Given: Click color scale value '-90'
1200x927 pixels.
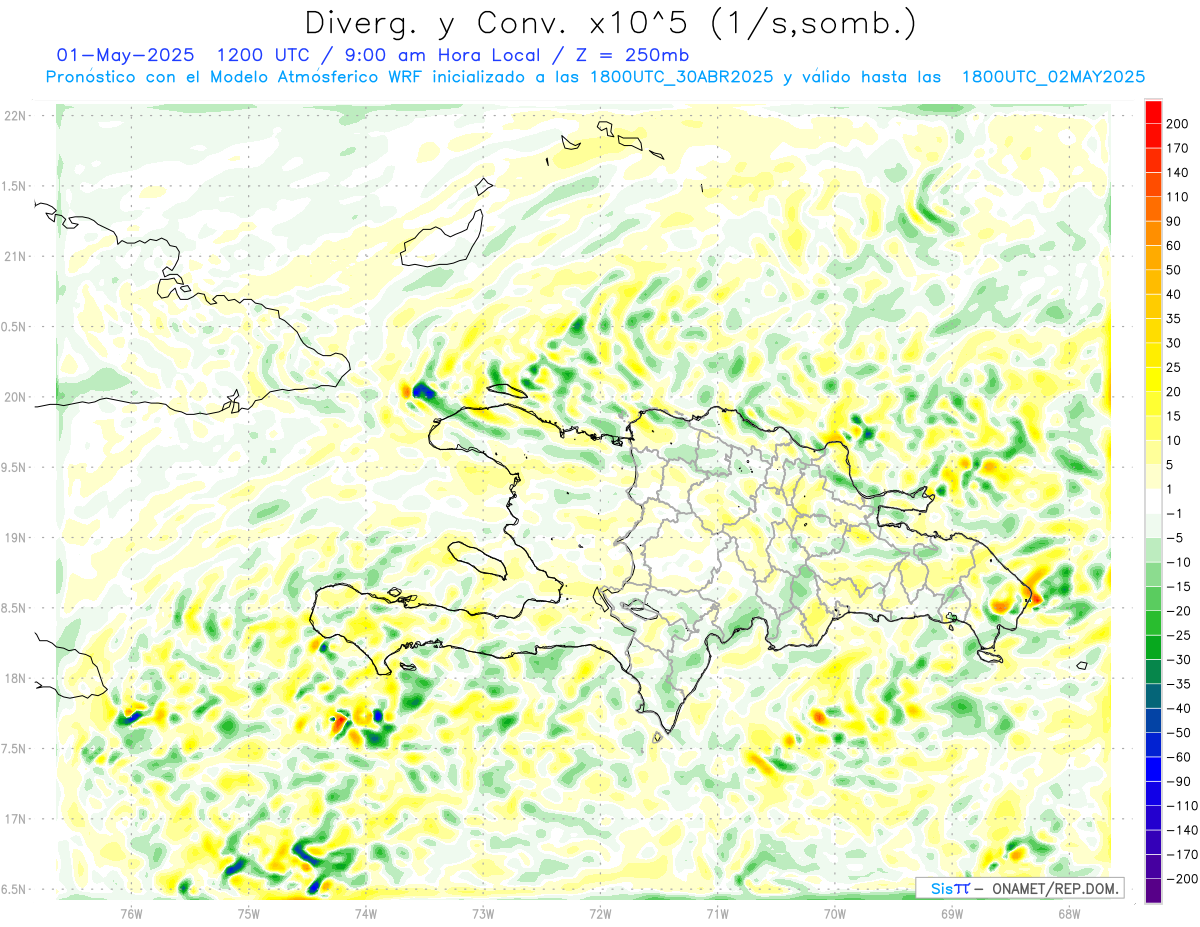Looking at the screenshot, I should point(1178,781).
